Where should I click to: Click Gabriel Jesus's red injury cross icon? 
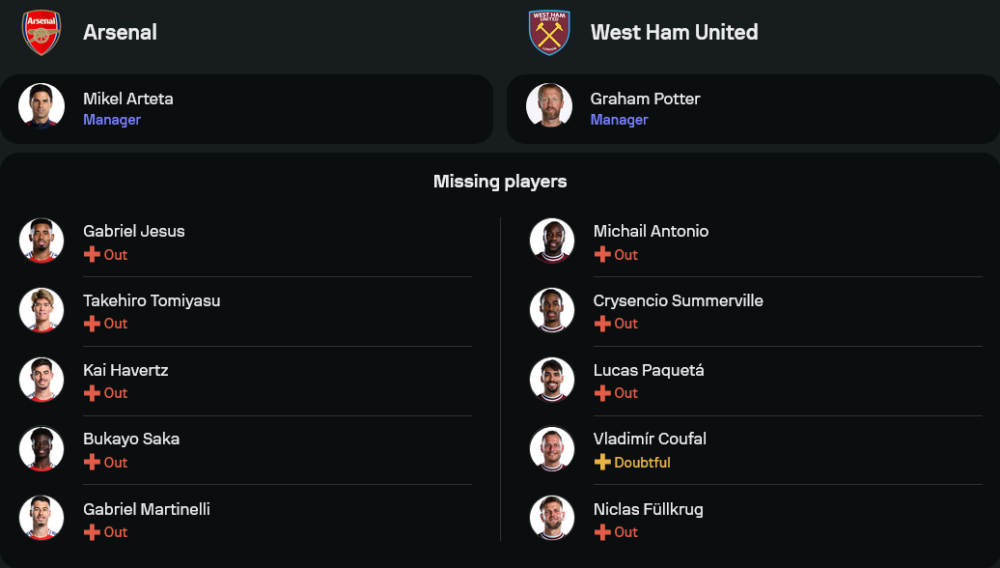(x=92, y=255)
